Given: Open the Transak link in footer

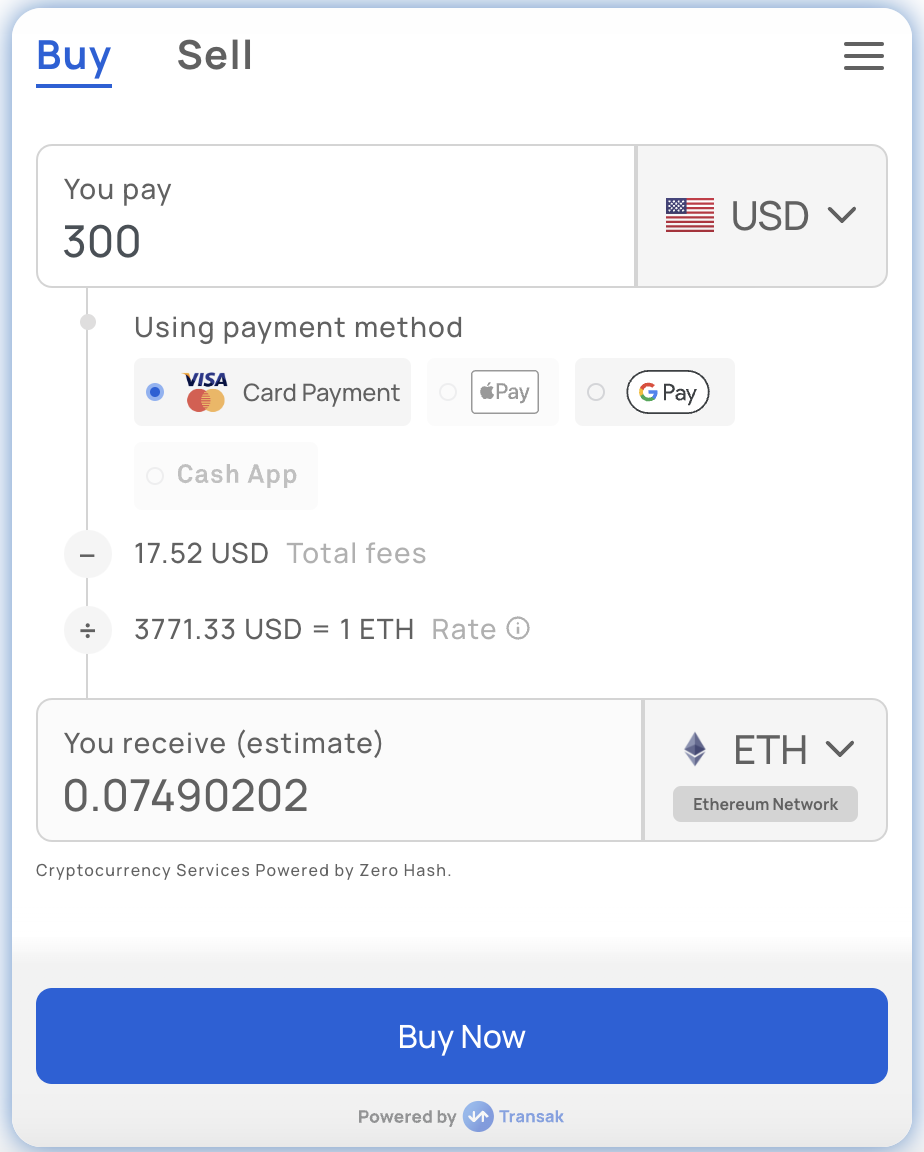Looking at the screenshot, I should (531, 1117).
